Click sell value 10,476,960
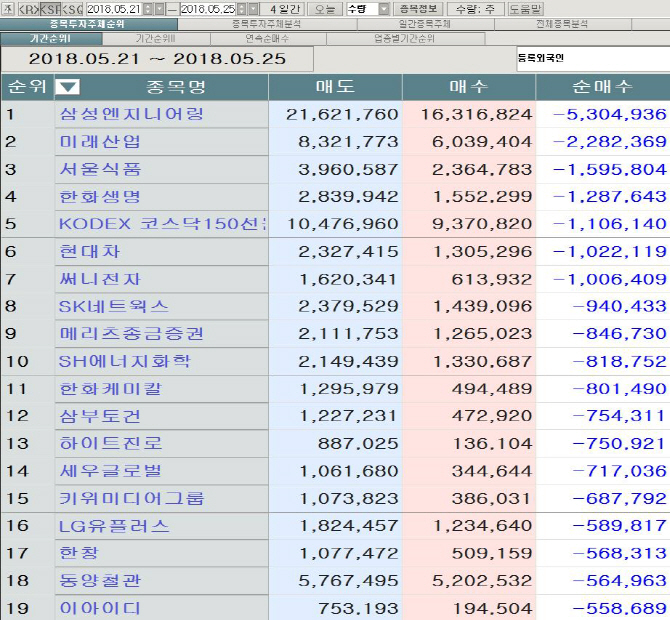The height and width of the screenshot is (620, 670). coord(342,224)
